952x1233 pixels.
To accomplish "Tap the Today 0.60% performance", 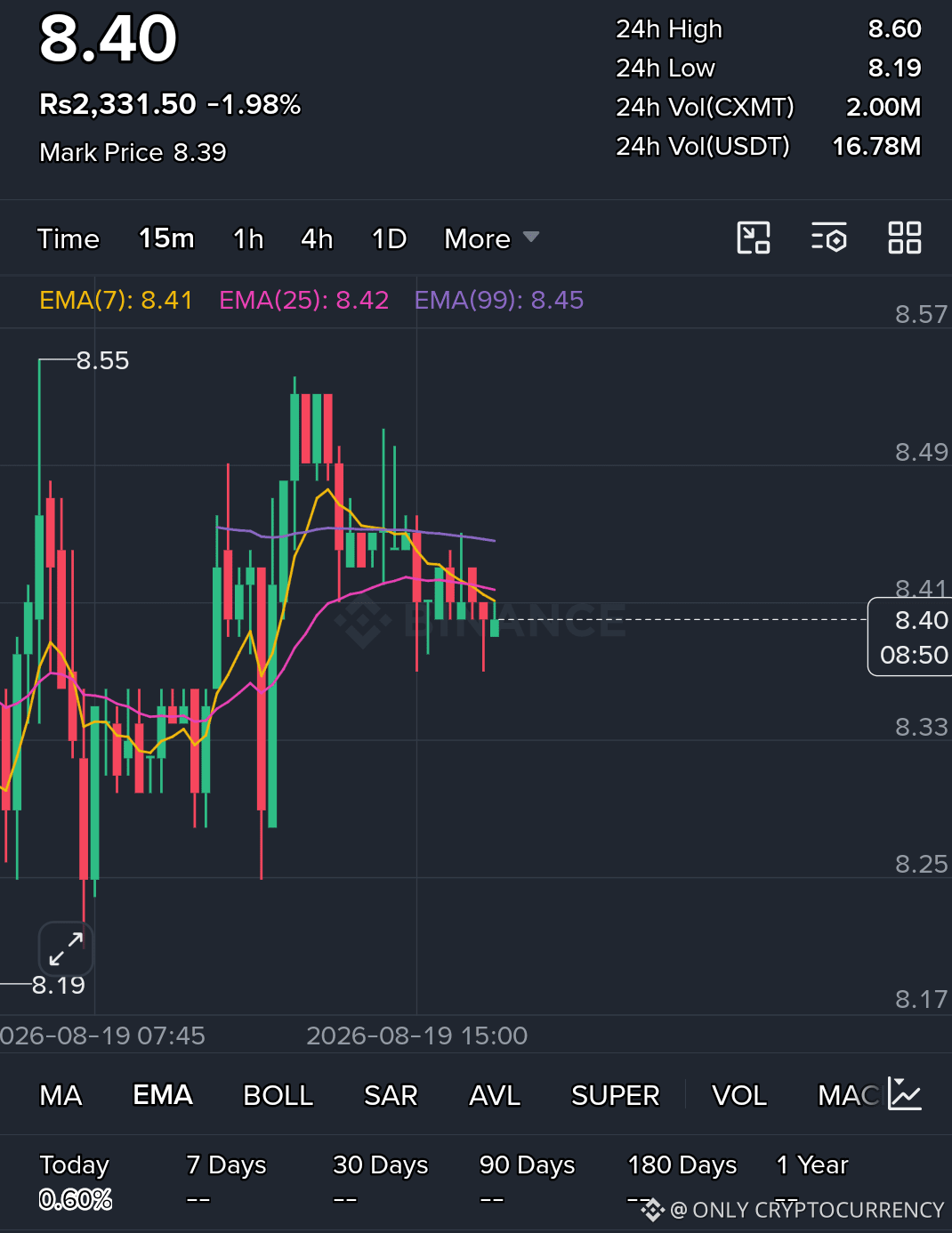I will [76, 1182].
